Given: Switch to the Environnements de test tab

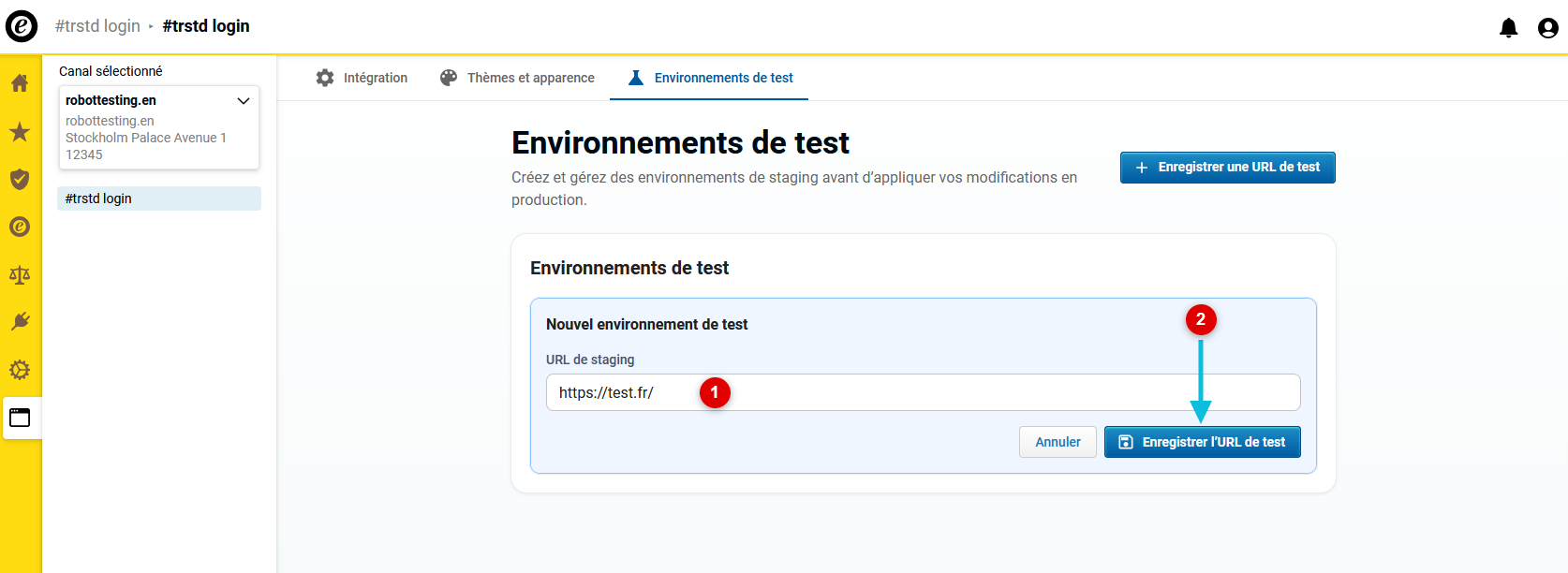Looking at the screenshot, I should (709, 78).
